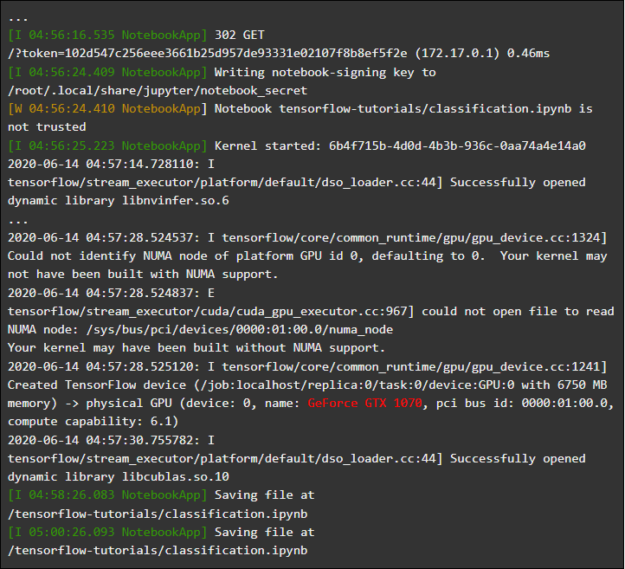Click 'pci bus id: 0000:01:00.0,' text
Viewport: 625px width, 569px height.
(525, 403)
